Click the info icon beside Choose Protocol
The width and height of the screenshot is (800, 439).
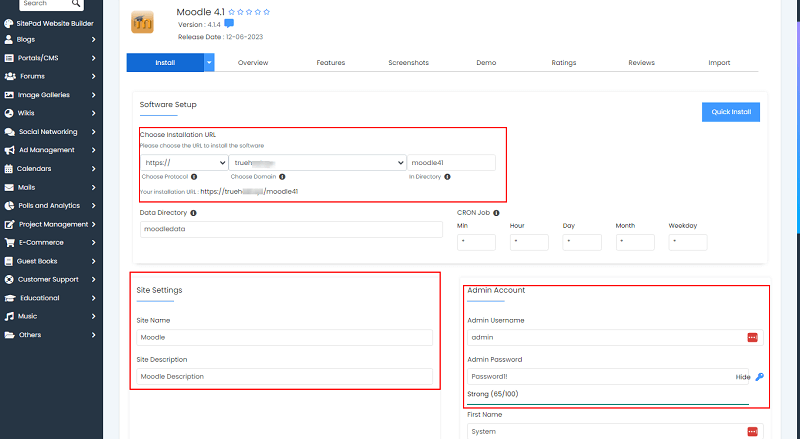pyautogui.click(x=193, y=177)
